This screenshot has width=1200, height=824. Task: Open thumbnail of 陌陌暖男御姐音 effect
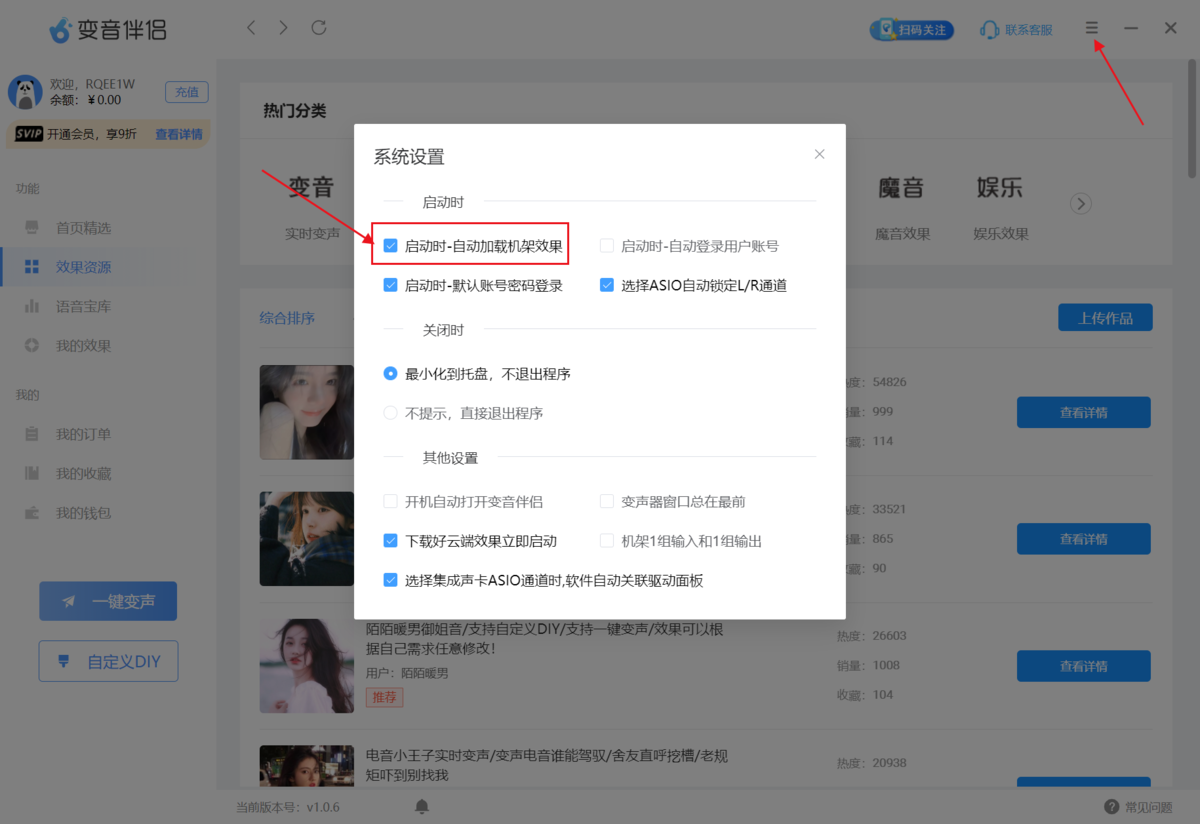click(x=307, y=666)
